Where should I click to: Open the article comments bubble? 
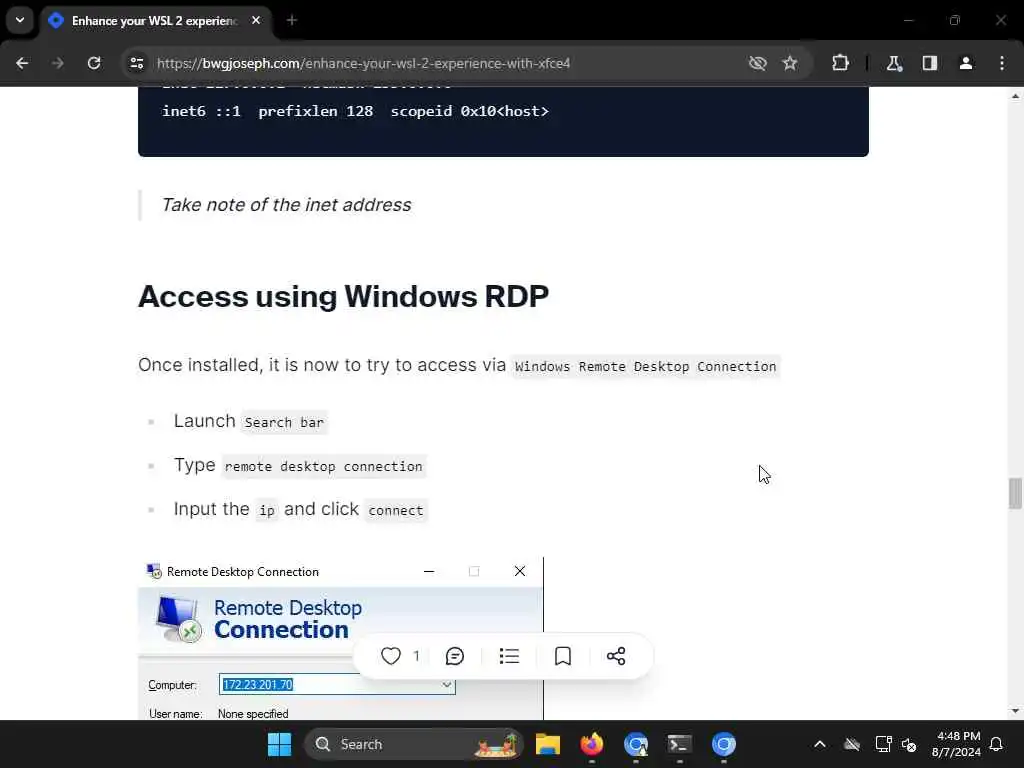[455, 656]
